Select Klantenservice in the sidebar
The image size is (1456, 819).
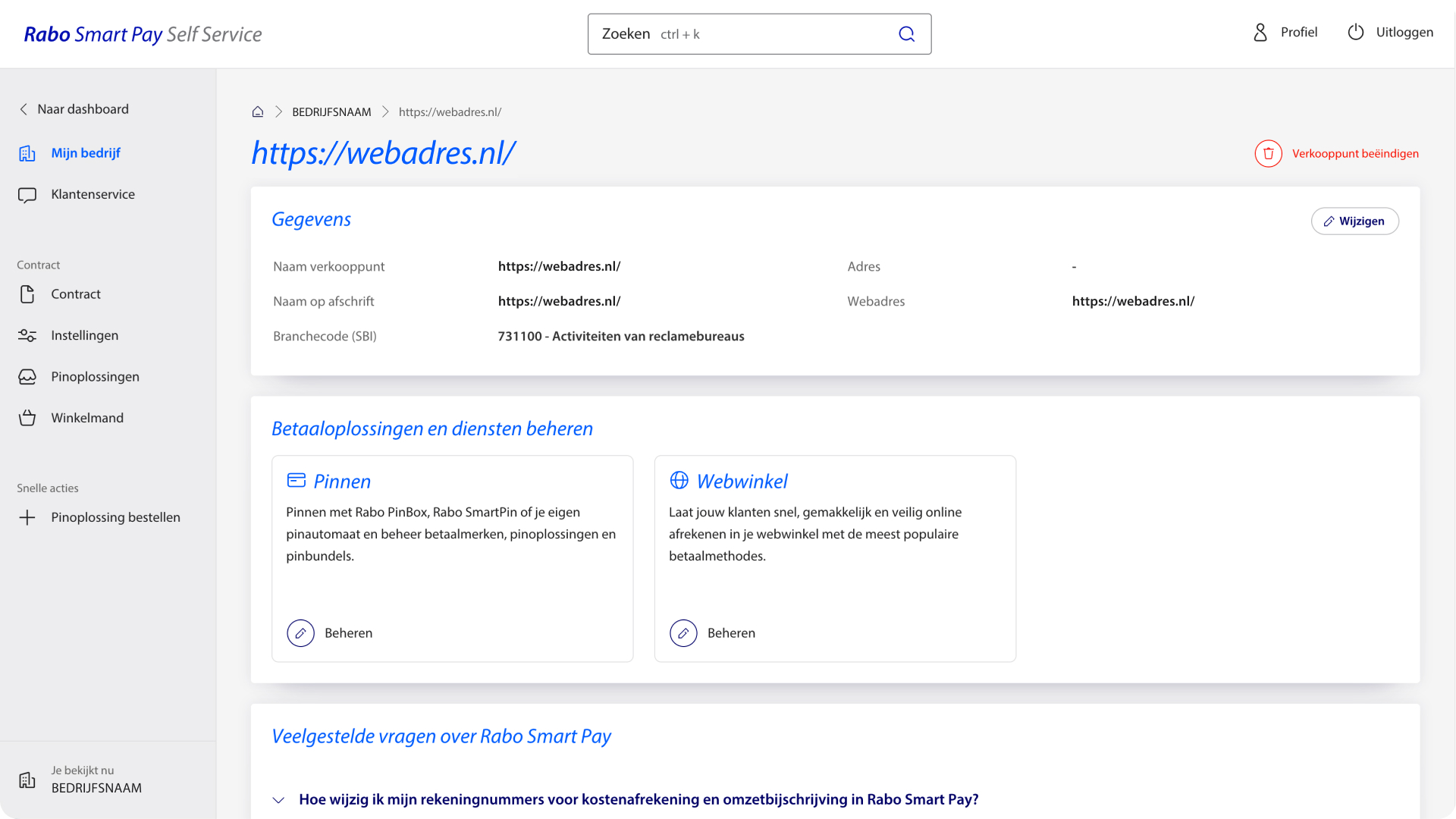point(93,195)
